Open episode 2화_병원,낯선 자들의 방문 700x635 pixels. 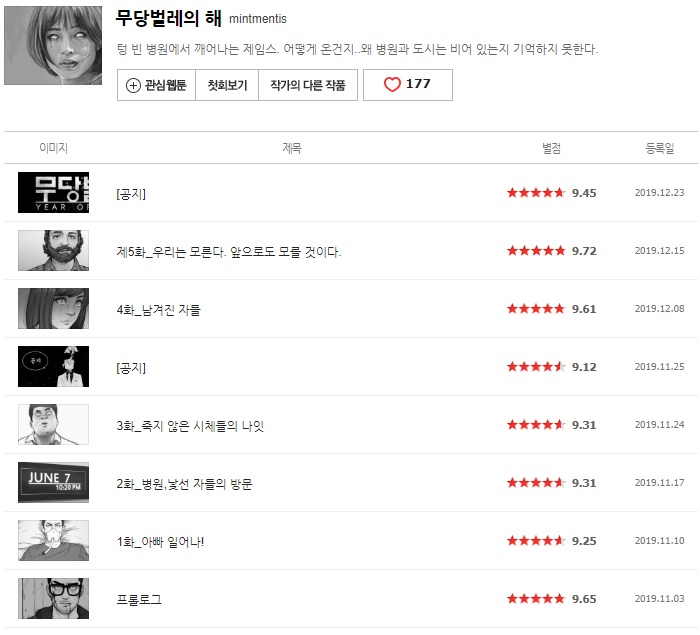(x=184, y=483)
